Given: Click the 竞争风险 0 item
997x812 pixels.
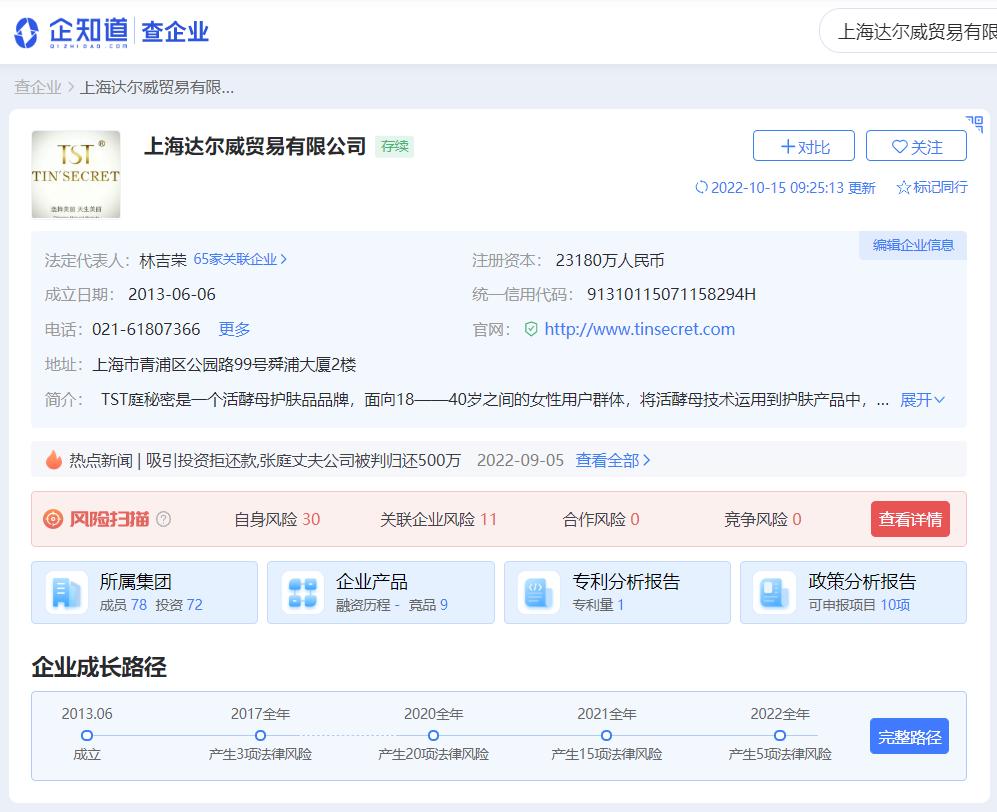Looking at the screenshot, I should tap(762, 520).
